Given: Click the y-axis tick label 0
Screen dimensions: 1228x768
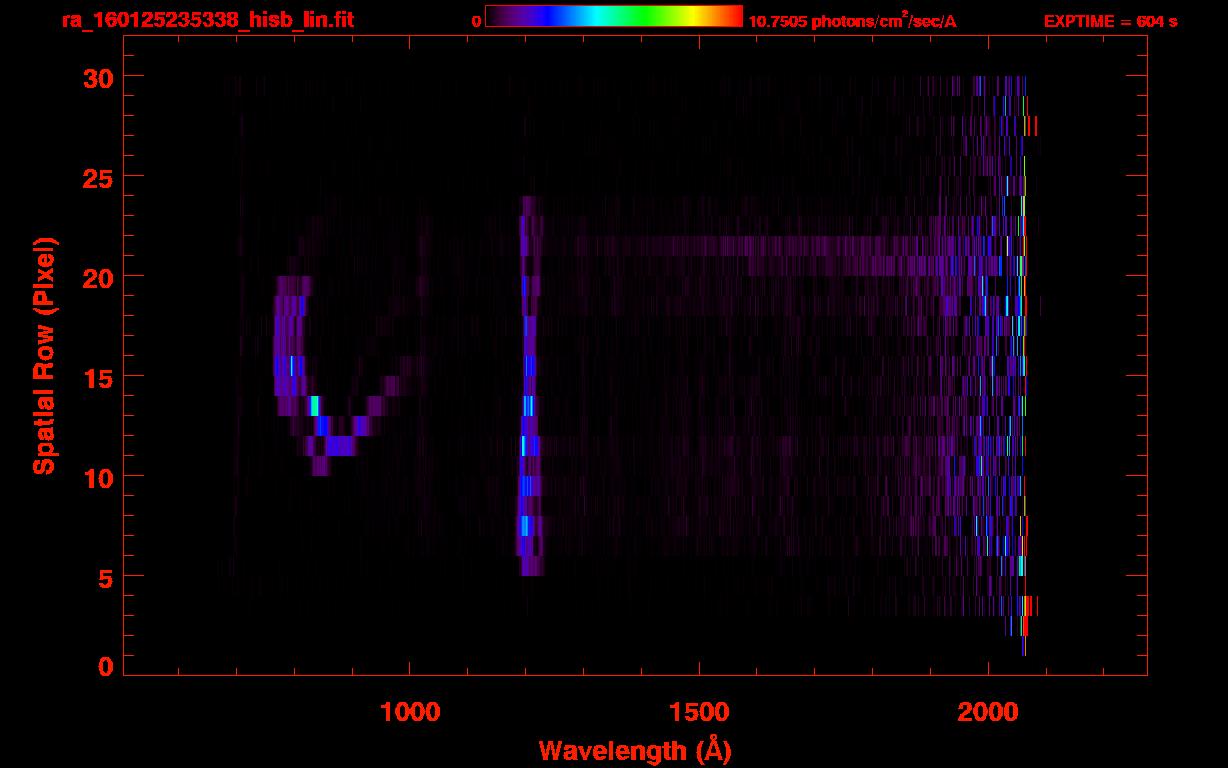Looking at the screenshot, I should point(106,667).
